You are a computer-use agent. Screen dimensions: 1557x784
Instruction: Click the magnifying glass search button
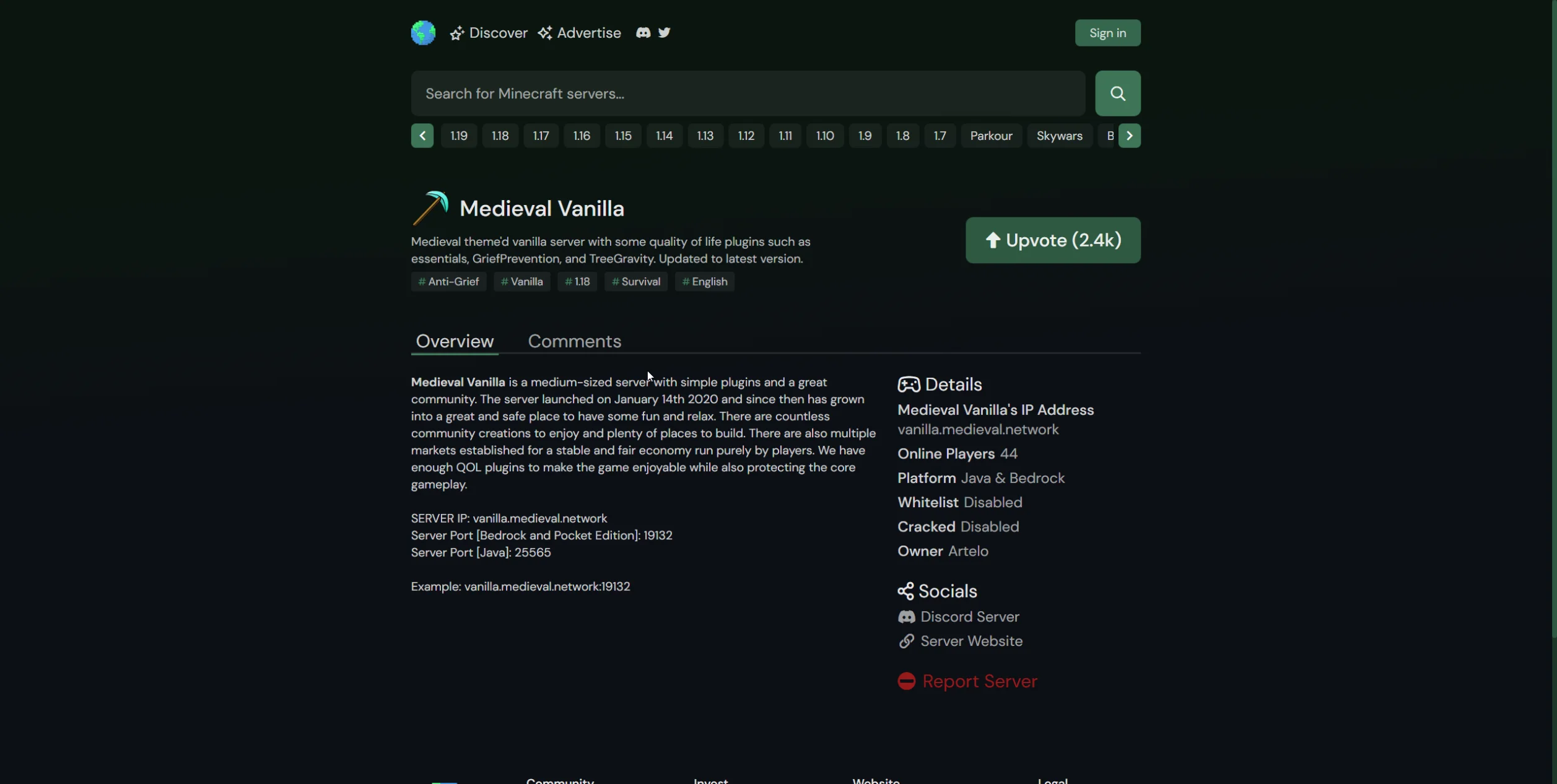tap(1117, 94)
